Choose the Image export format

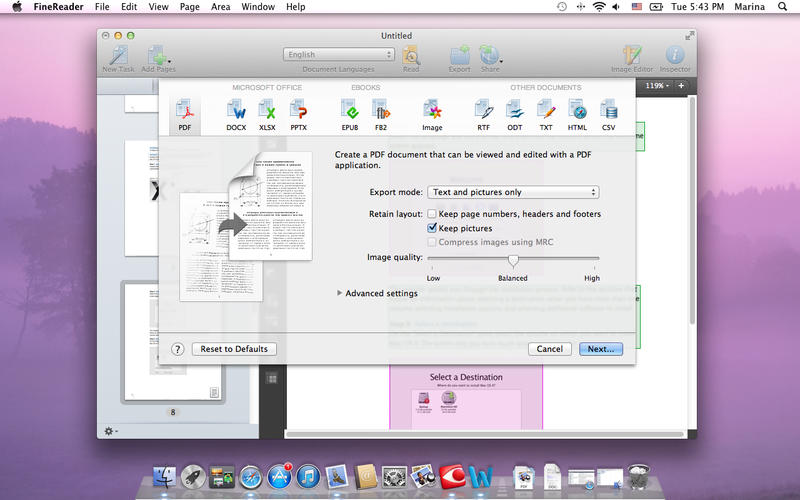pos(432,116)
